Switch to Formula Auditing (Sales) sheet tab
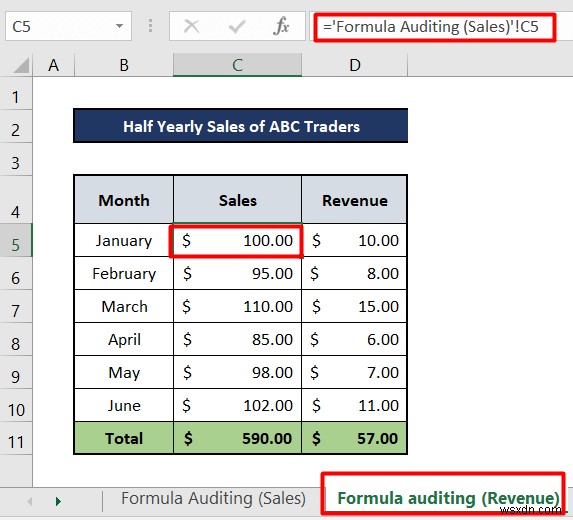 (x=213, y=498)
